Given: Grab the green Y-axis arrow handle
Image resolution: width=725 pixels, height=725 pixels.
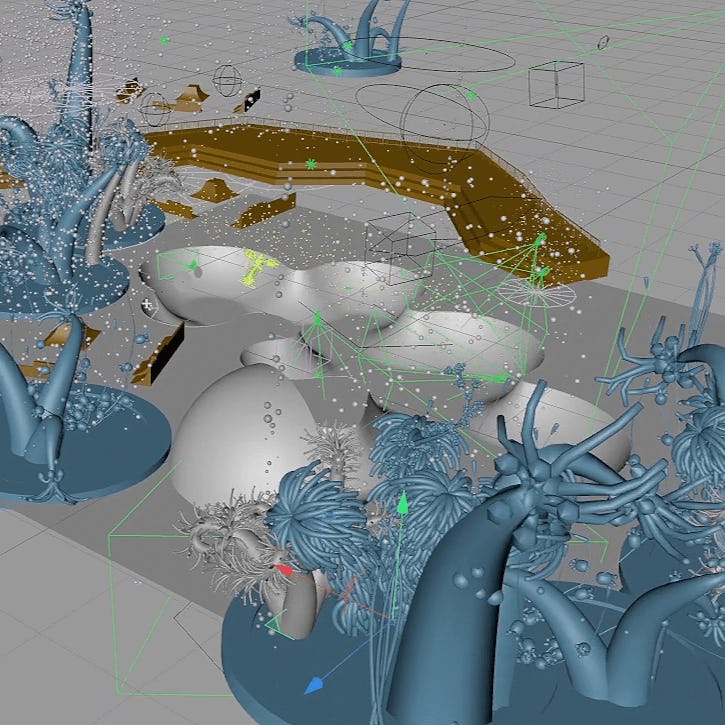Looking at the screenshot, I should click(x=403, y=503).
